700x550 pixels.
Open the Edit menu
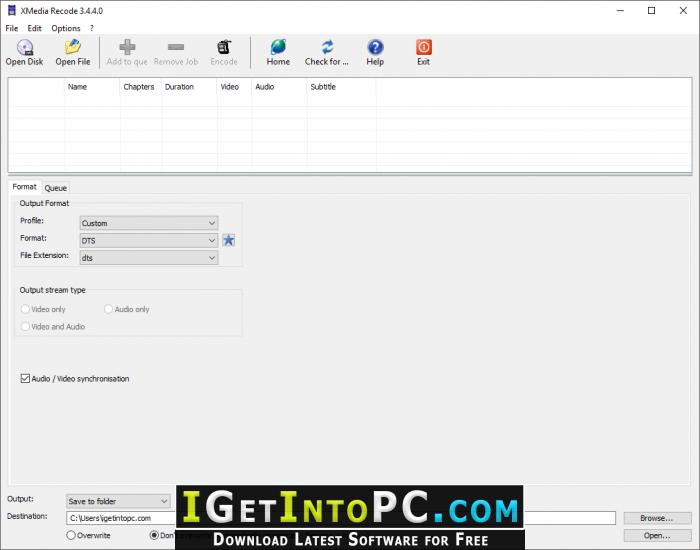click(34, 28)
